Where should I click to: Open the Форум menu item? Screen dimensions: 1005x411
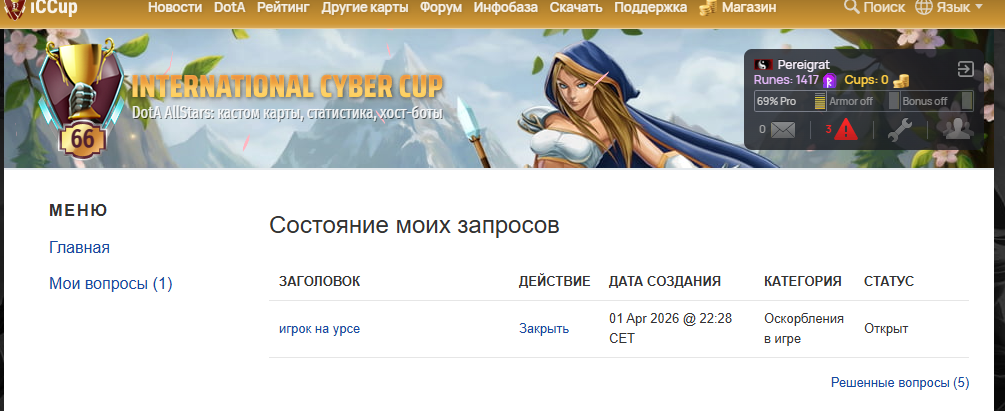441,8
